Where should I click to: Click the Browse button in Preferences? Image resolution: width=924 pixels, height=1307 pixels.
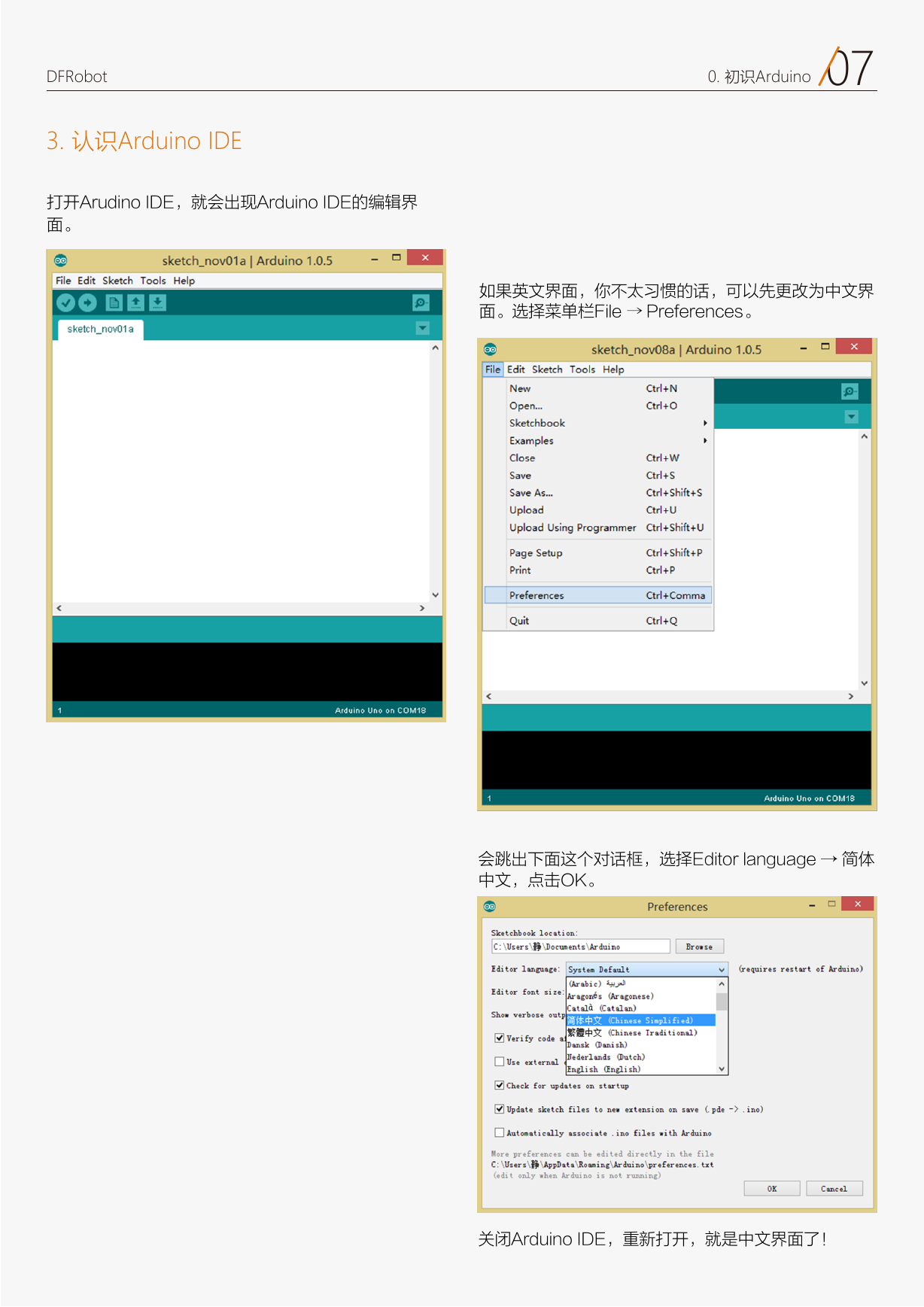tap(699, 947)
